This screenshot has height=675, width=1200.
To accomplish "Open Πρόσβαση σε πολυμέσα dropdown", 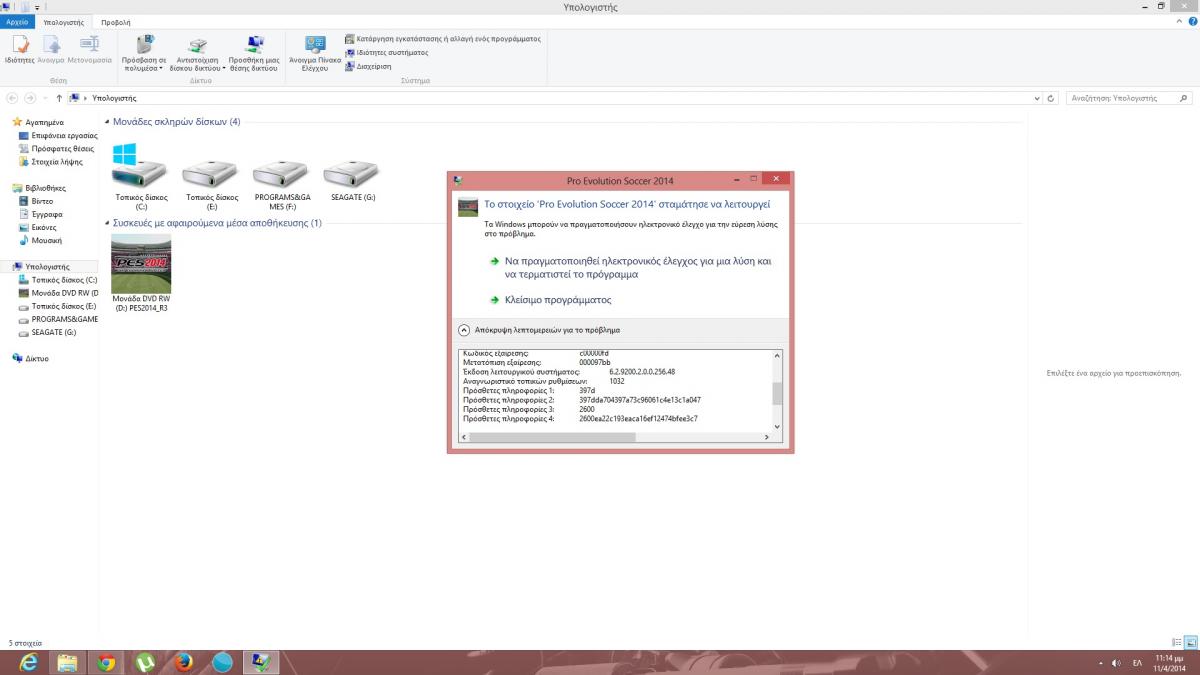I will coord(144,53).
